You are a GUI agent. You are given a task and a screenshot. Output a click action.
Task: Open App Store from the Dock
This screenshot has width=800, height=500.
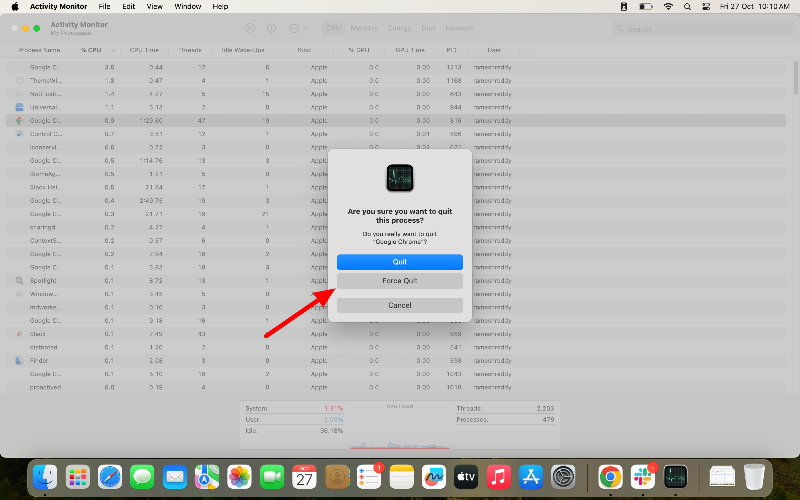pyautogui.click(x=531, y=478)
